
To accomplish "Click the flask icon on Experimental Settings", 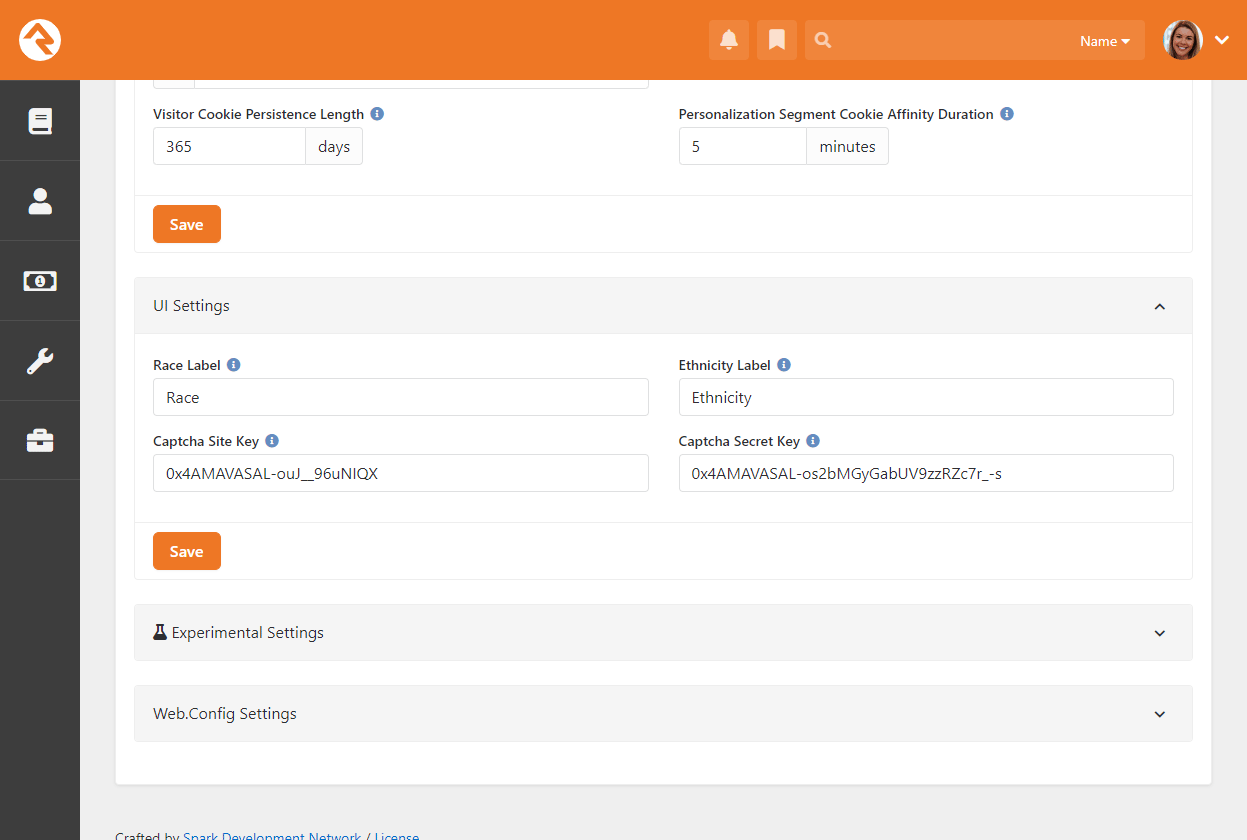I will click(160, 632).
